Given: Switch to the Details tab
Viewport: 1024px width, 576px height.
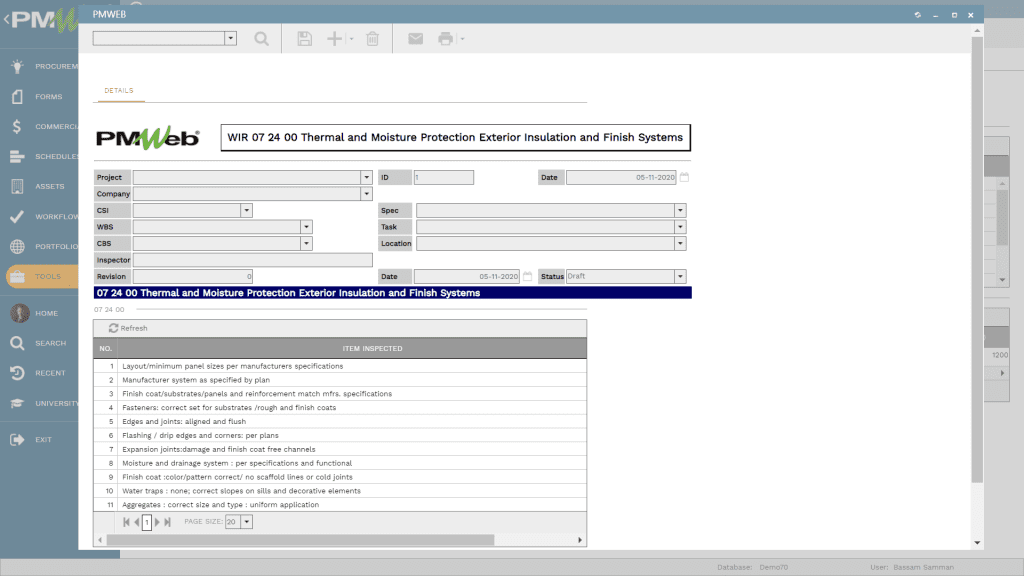Looking at the screenshot, I should (x=119, y=91).
